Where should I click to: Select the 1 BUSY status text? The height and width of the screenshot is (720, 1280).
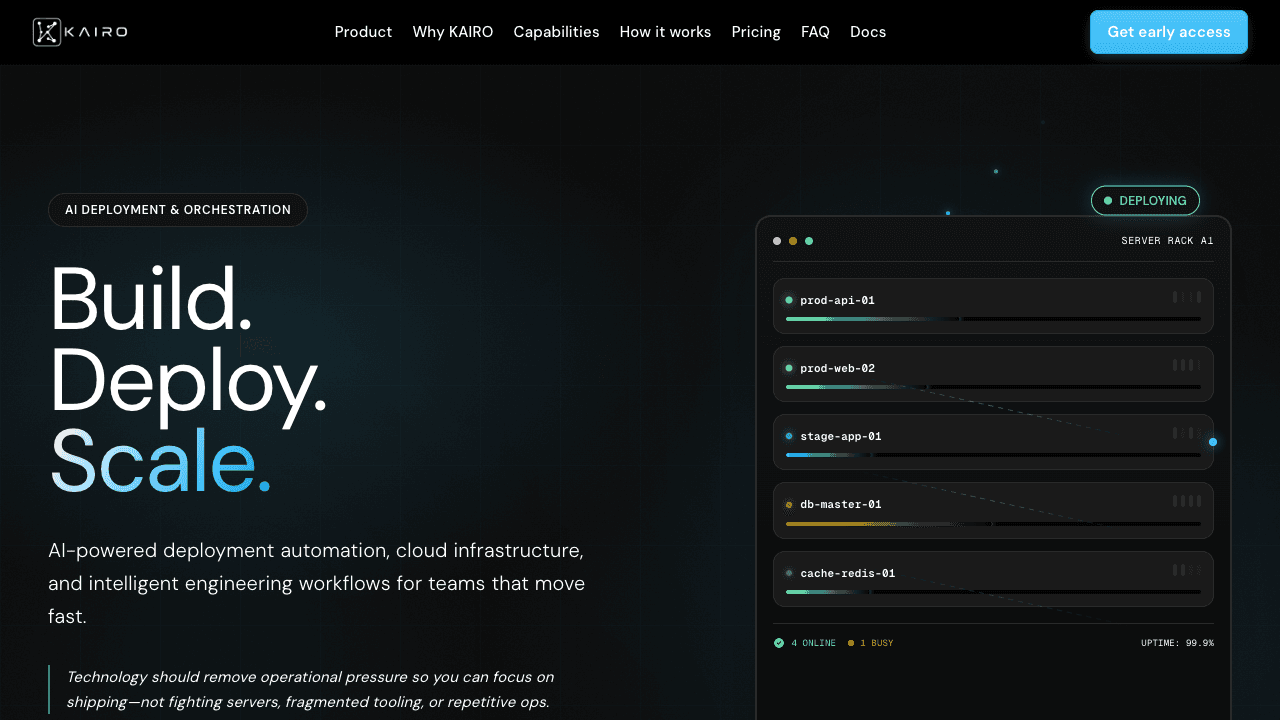877,643
